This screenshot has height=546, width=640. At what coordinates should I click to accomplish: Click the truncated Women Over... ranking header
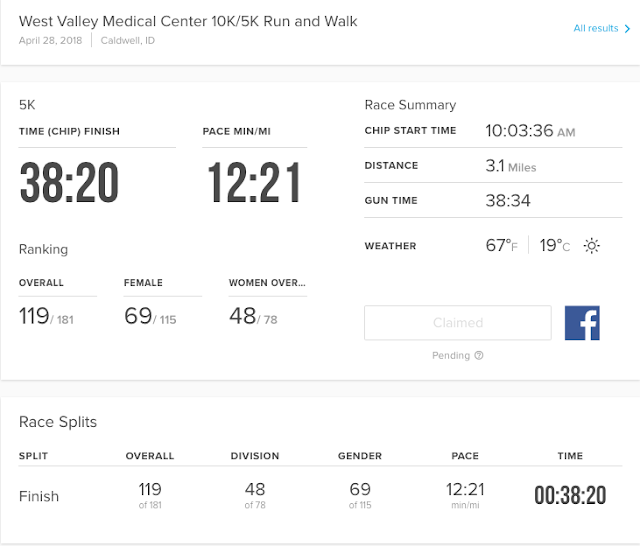click(x=267, y=283)
